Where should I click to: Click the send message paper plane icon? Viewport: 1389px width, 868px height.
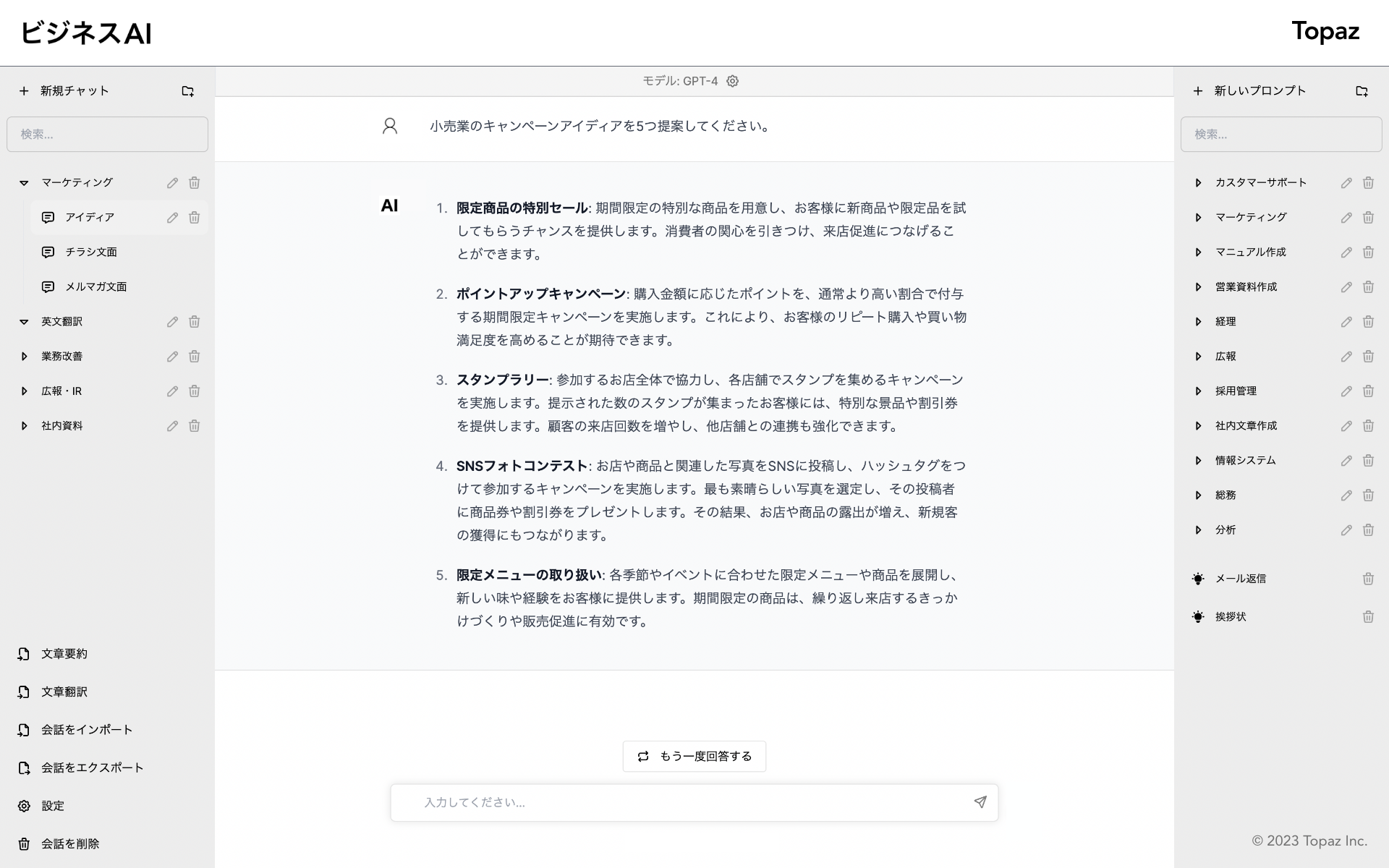point(980,802)
